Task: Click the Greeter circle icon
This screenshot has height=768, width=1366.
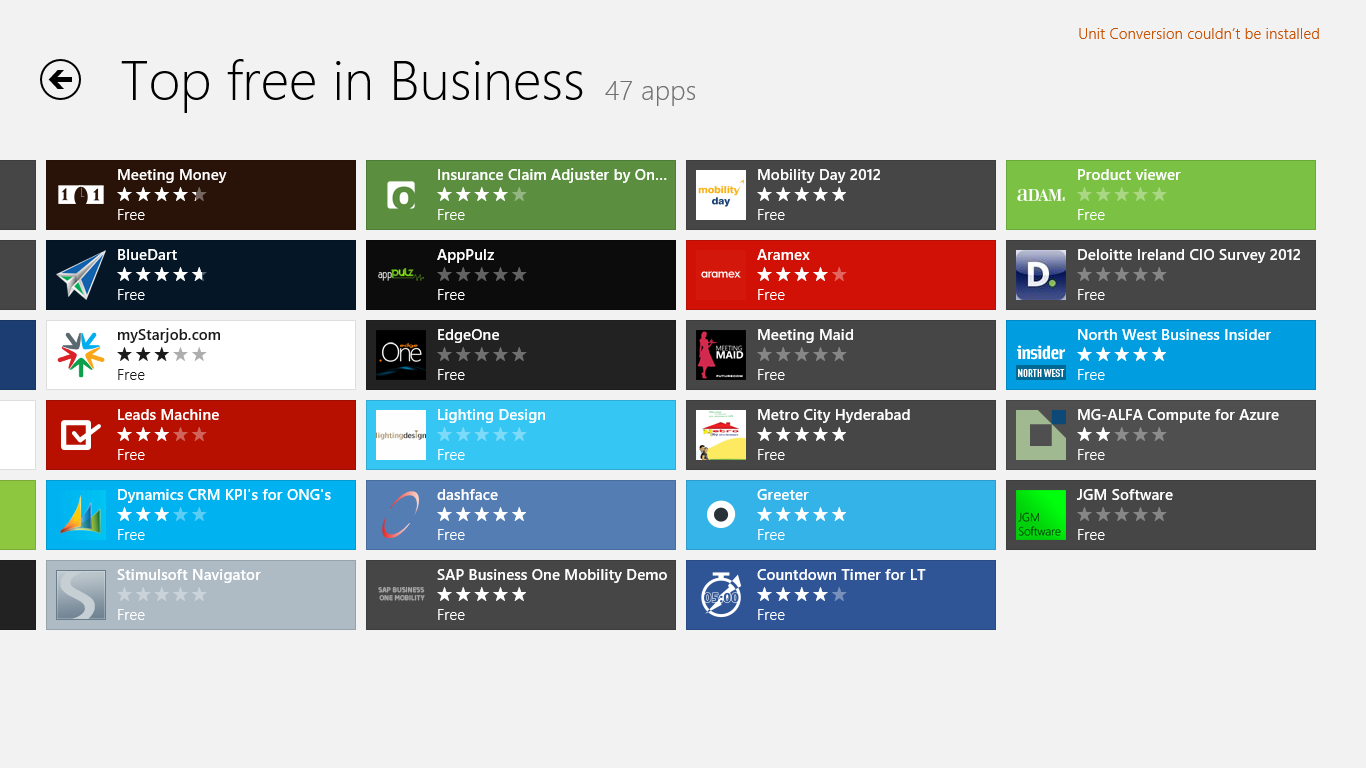Action: 721,515
